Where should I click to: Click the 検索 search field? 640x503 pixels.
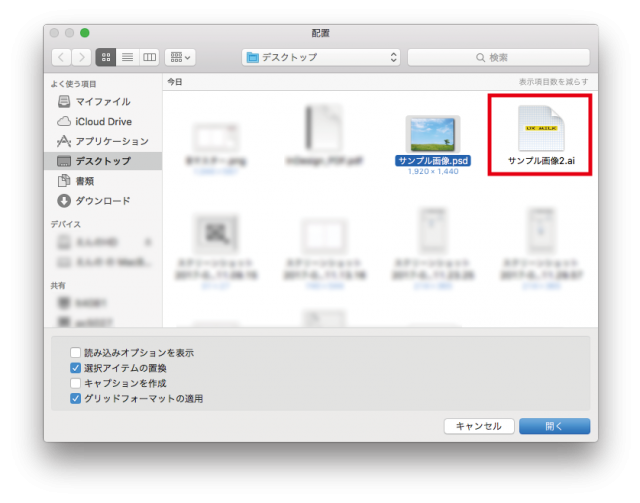click(501, 58)
